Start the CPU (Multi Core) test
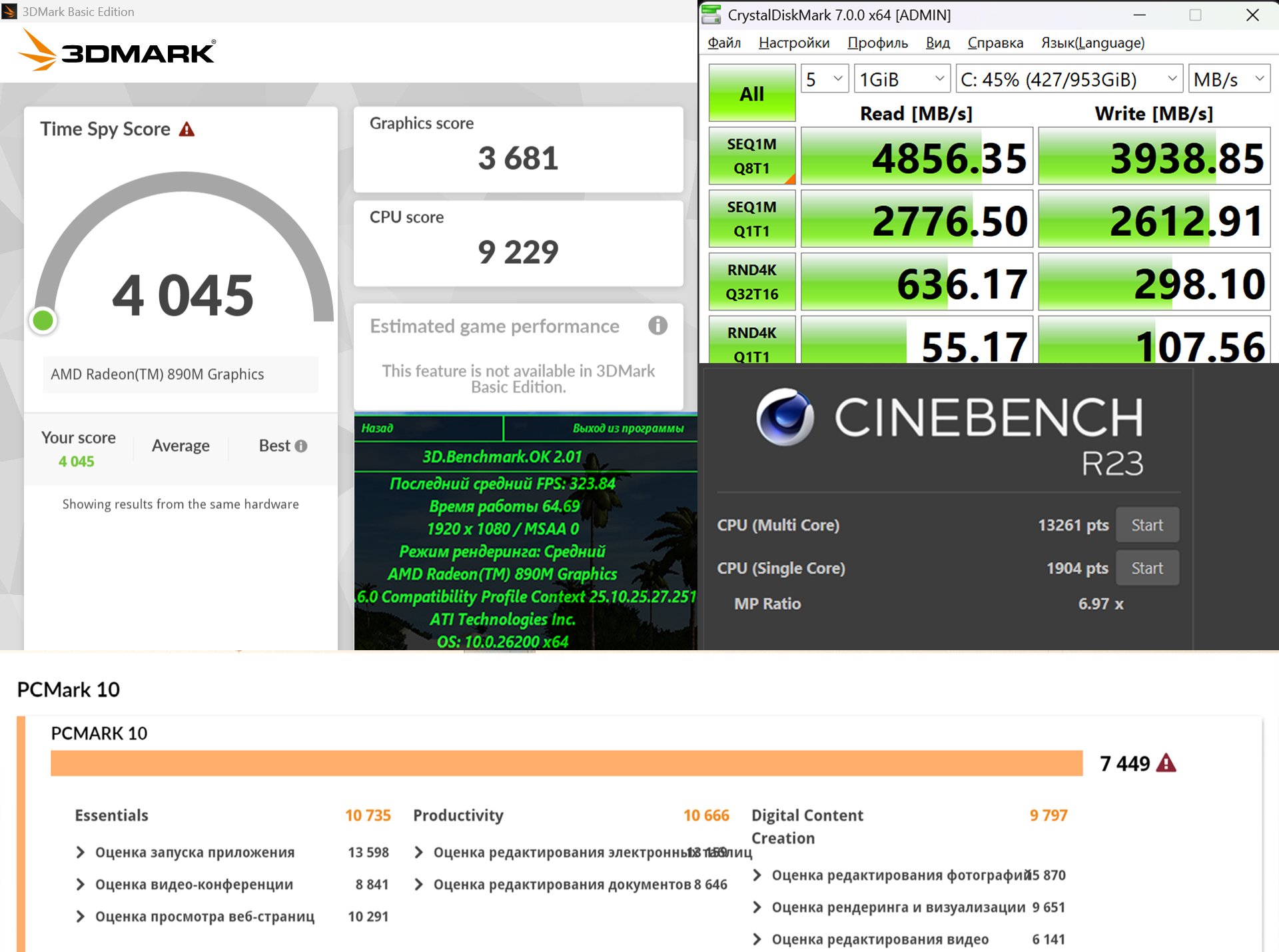Image resolution: width=1279 pixels, height=952 pixels. 1146,525
